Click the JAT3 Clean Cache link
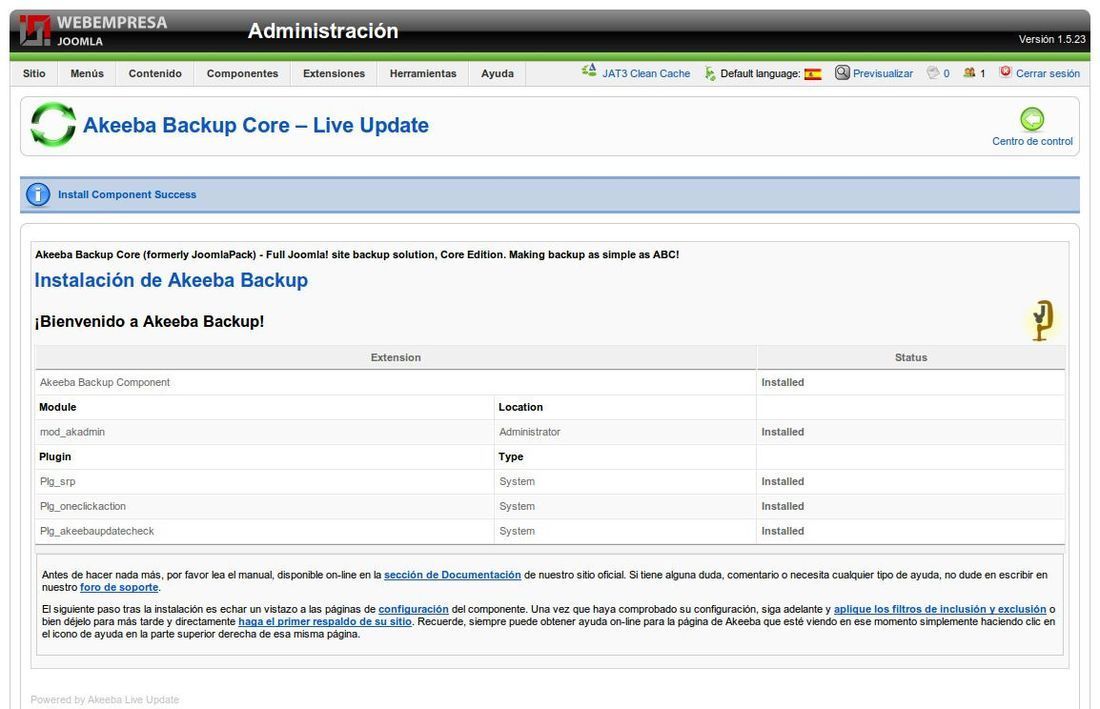 [x=646, y=74]
